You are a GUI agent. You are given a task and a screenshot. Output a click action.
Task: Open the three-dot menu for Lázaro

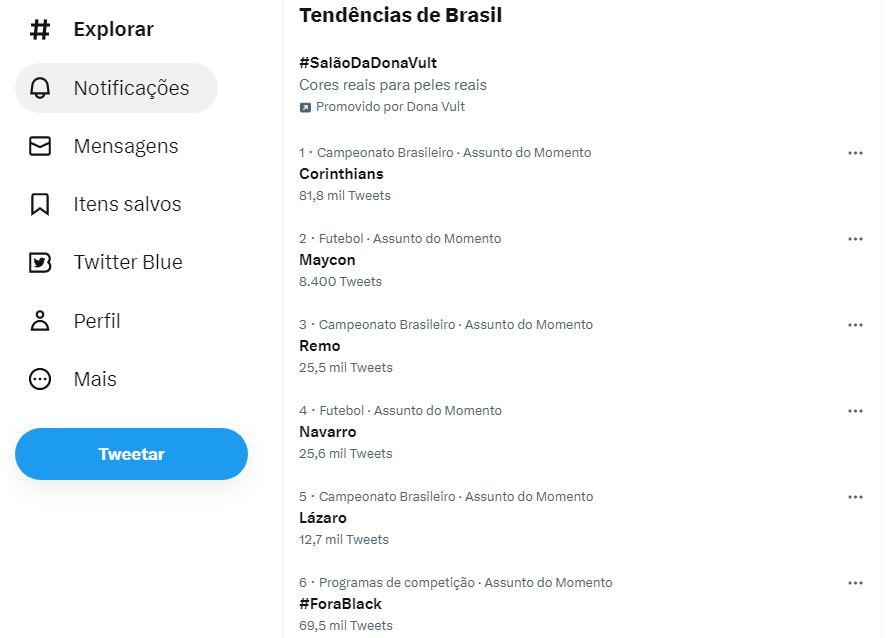pyautogui.click(x=855, y=497)
